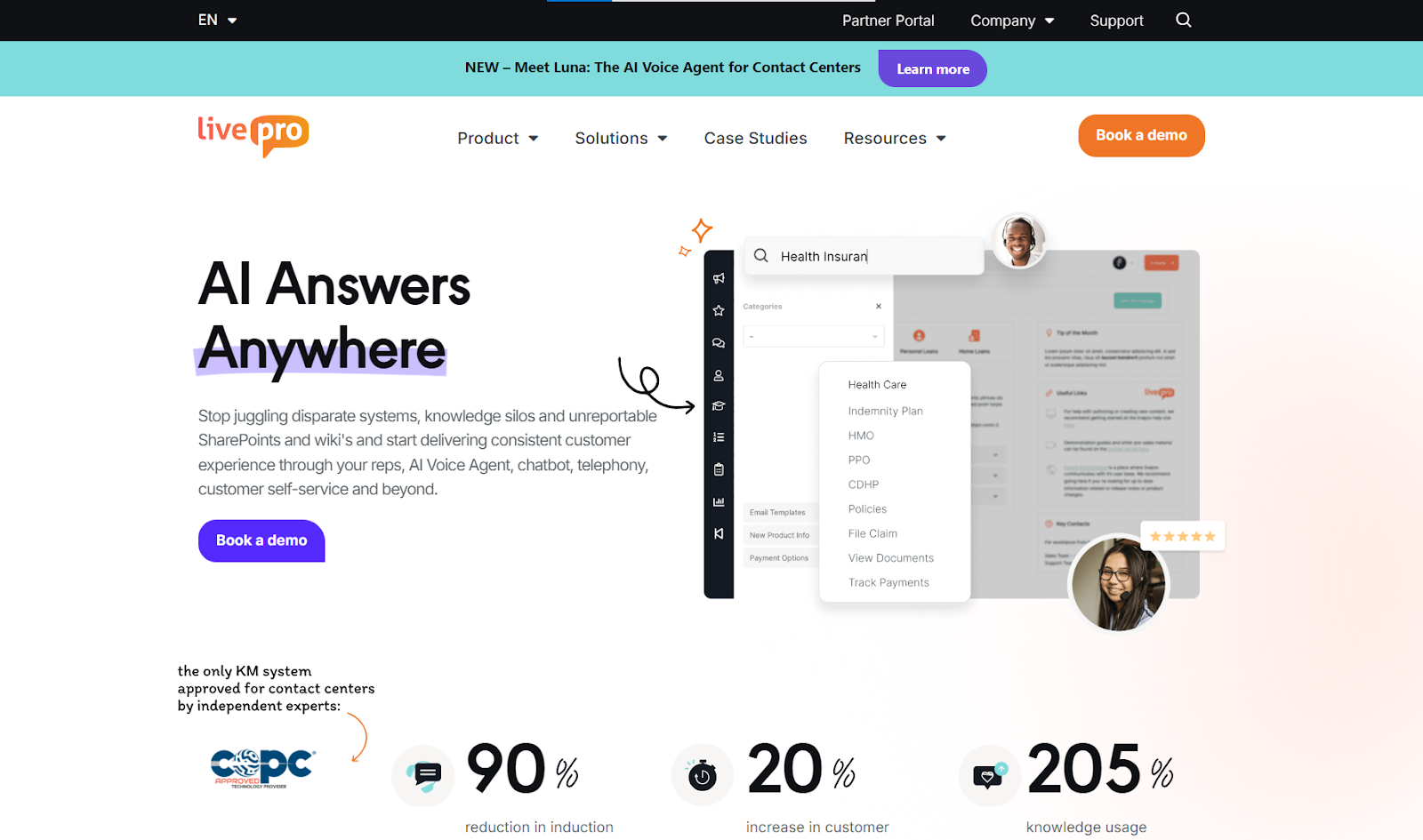This screenshot has height=840, width=1423.
Task: Click the male agent headset avatar
Action: (1019, 241)
